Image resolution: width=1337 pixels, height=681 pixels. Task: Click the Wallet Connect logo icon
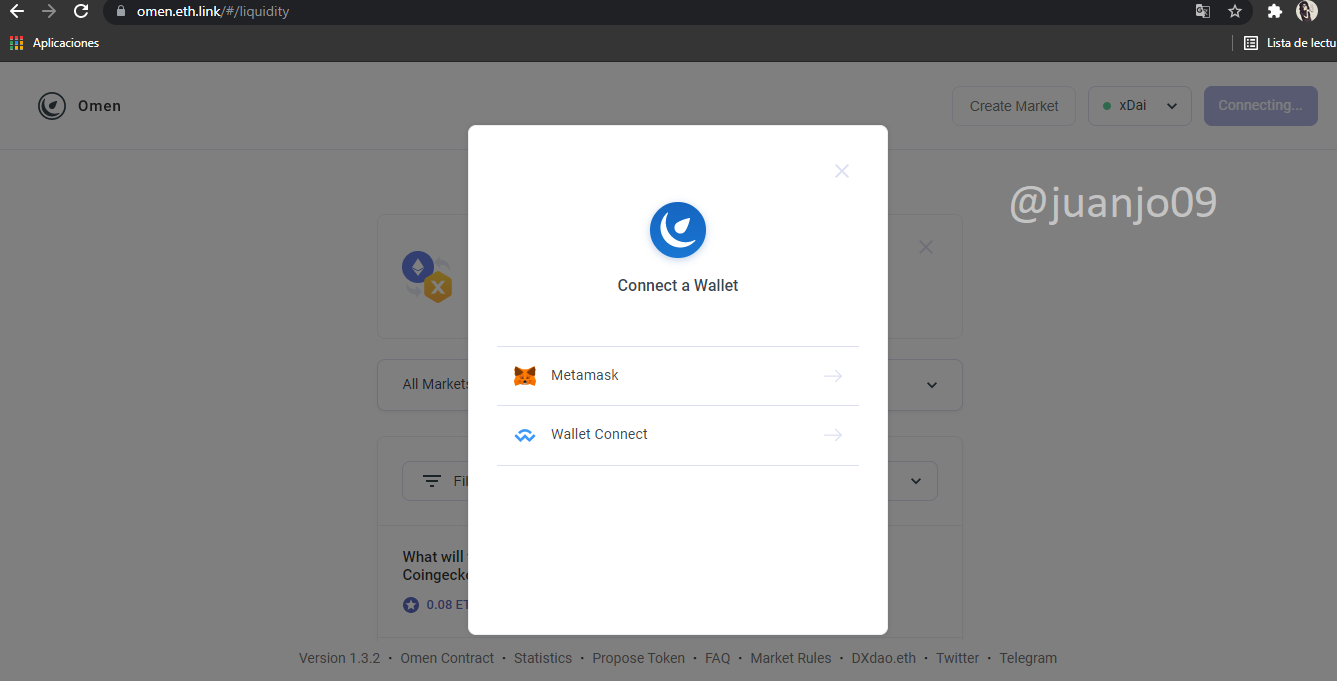(525, 435)
